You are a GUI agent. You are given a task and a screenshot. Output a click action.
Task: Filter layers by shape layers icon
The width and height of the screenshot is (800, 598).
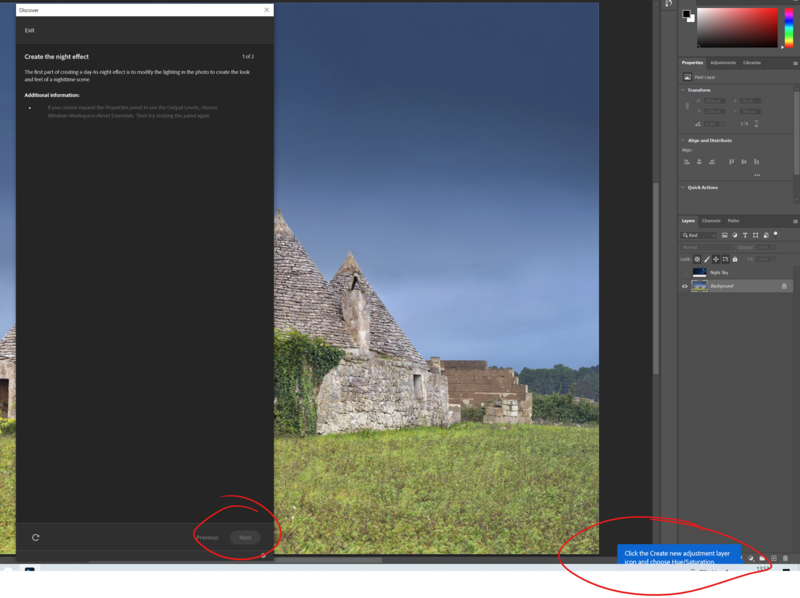756,235
